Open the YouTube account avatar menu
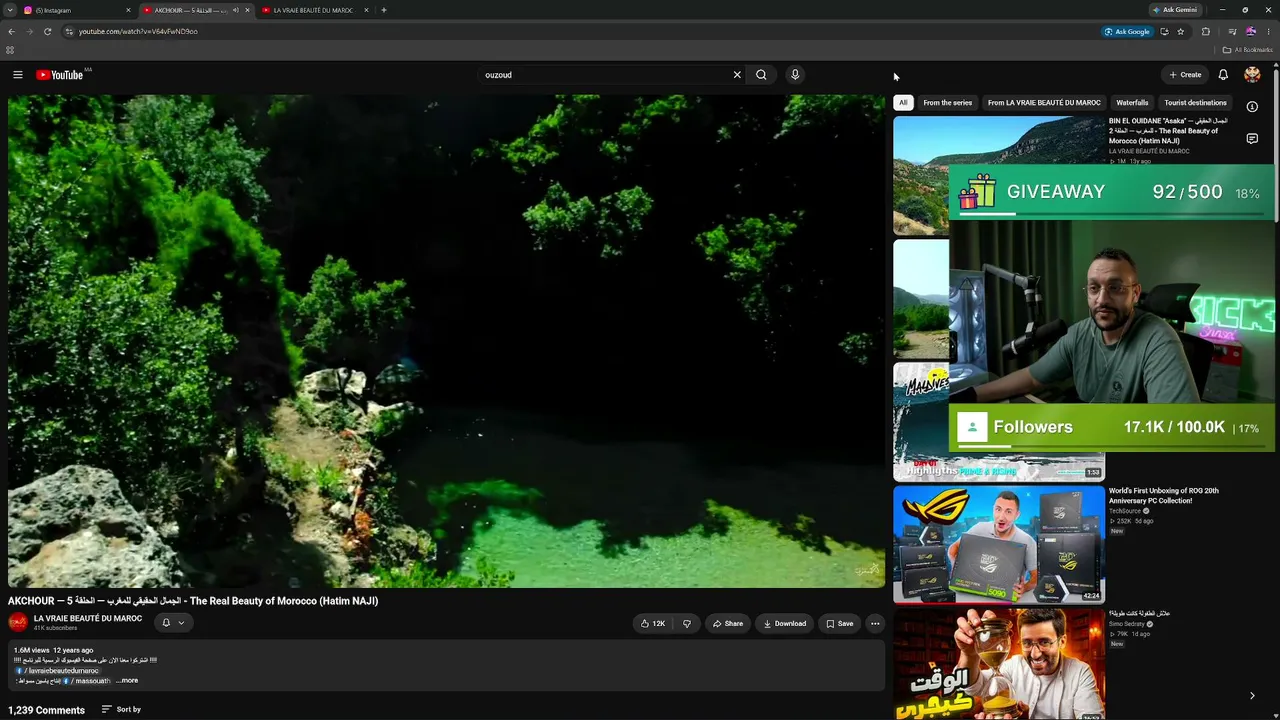1280x720 pixels. tap(1252, 75)
